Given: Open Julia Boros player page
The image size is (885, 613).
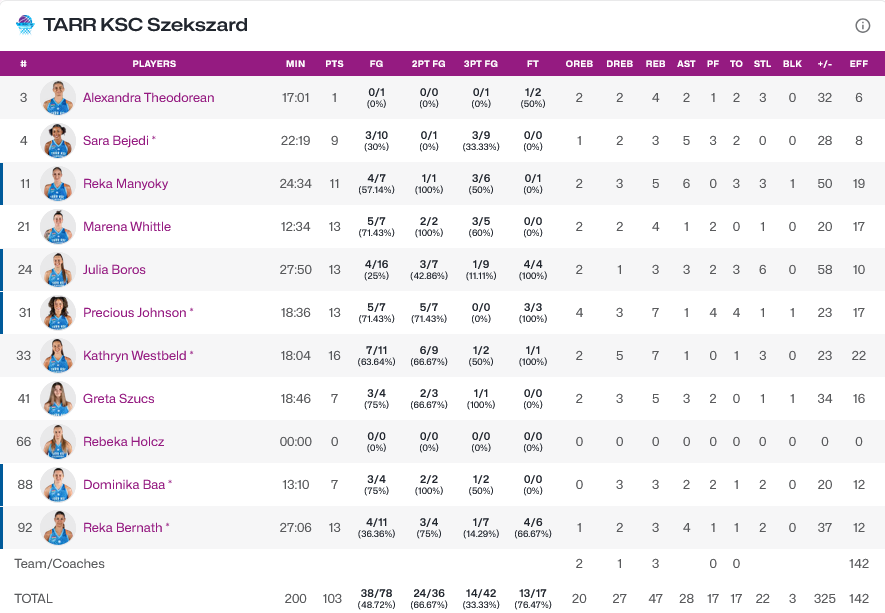Looking at the screenshot, I should (x=114, y=270).
